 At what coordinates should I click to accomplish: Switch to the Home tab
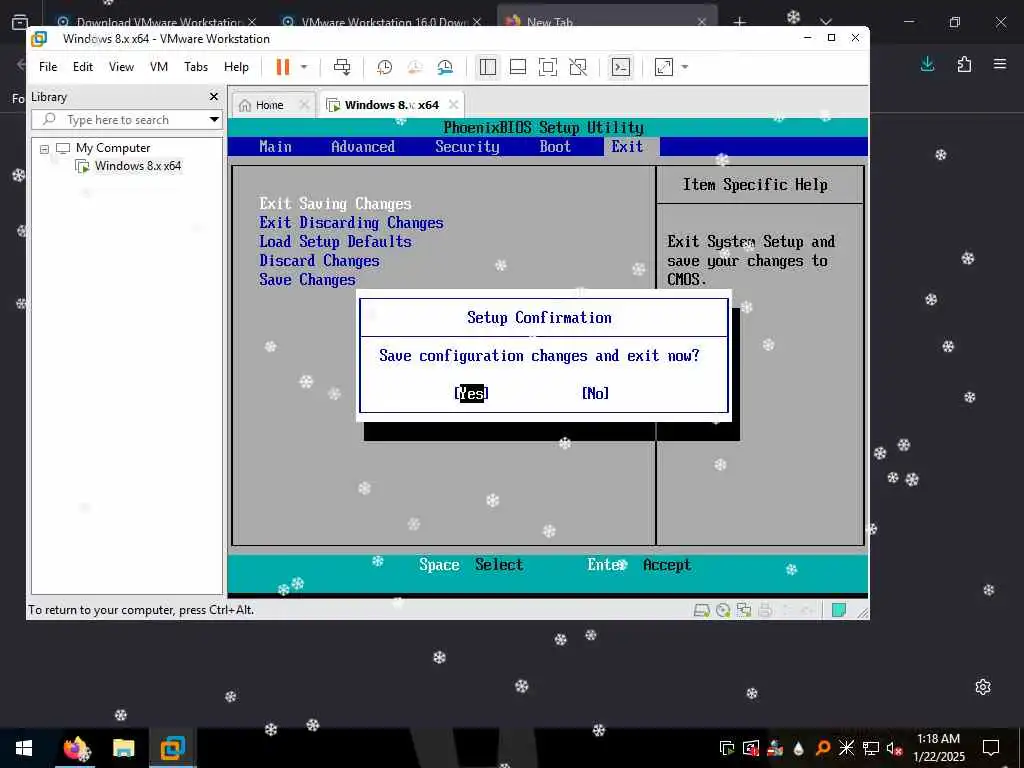point(269,105)
